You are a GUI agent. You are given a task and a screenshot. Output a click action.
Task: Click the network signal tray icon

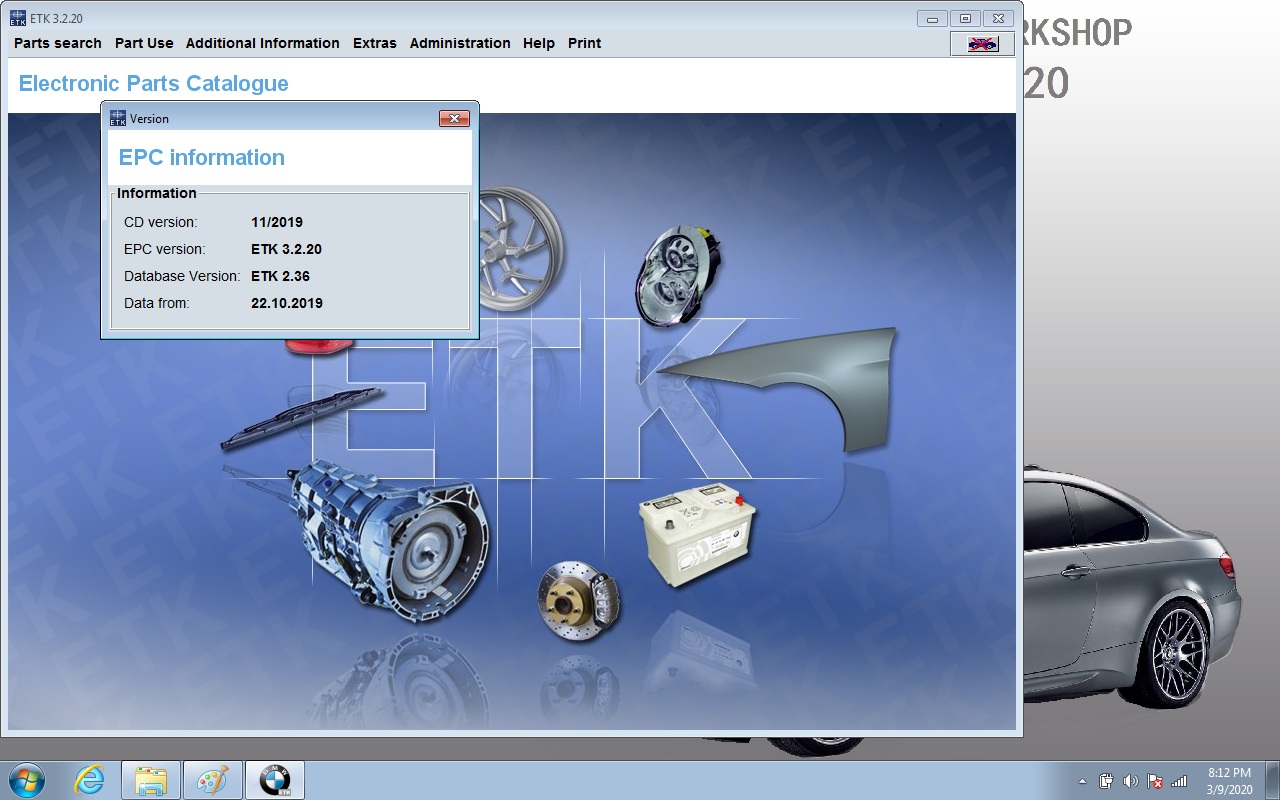point(1179,781)
